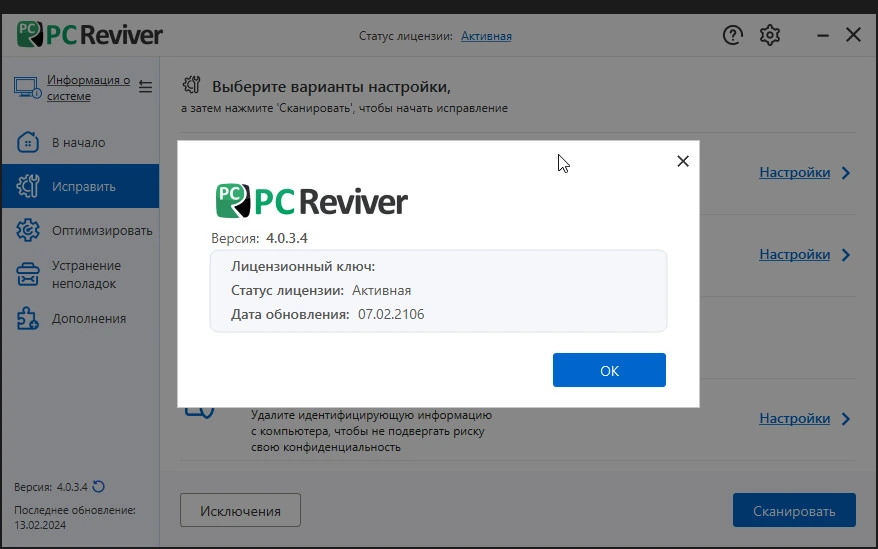878x549 pixels.
Task: Collapse the sidebar with the hamburger icon
Action: coord(146,87)
